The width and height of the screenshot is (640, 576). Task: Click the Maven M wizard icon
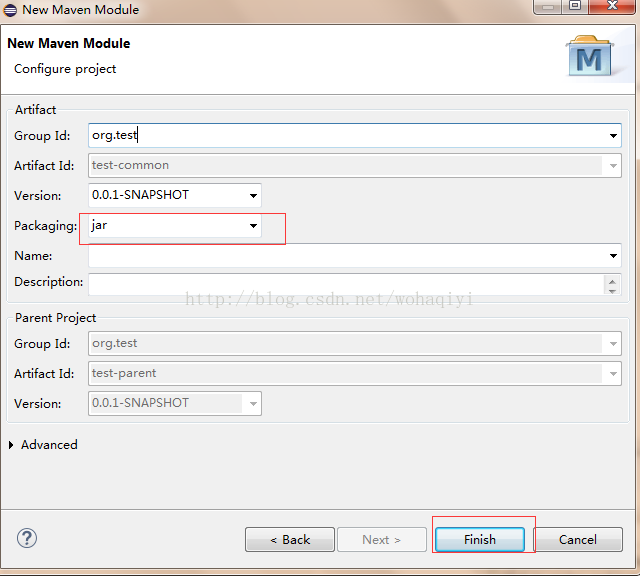point(590,56)
